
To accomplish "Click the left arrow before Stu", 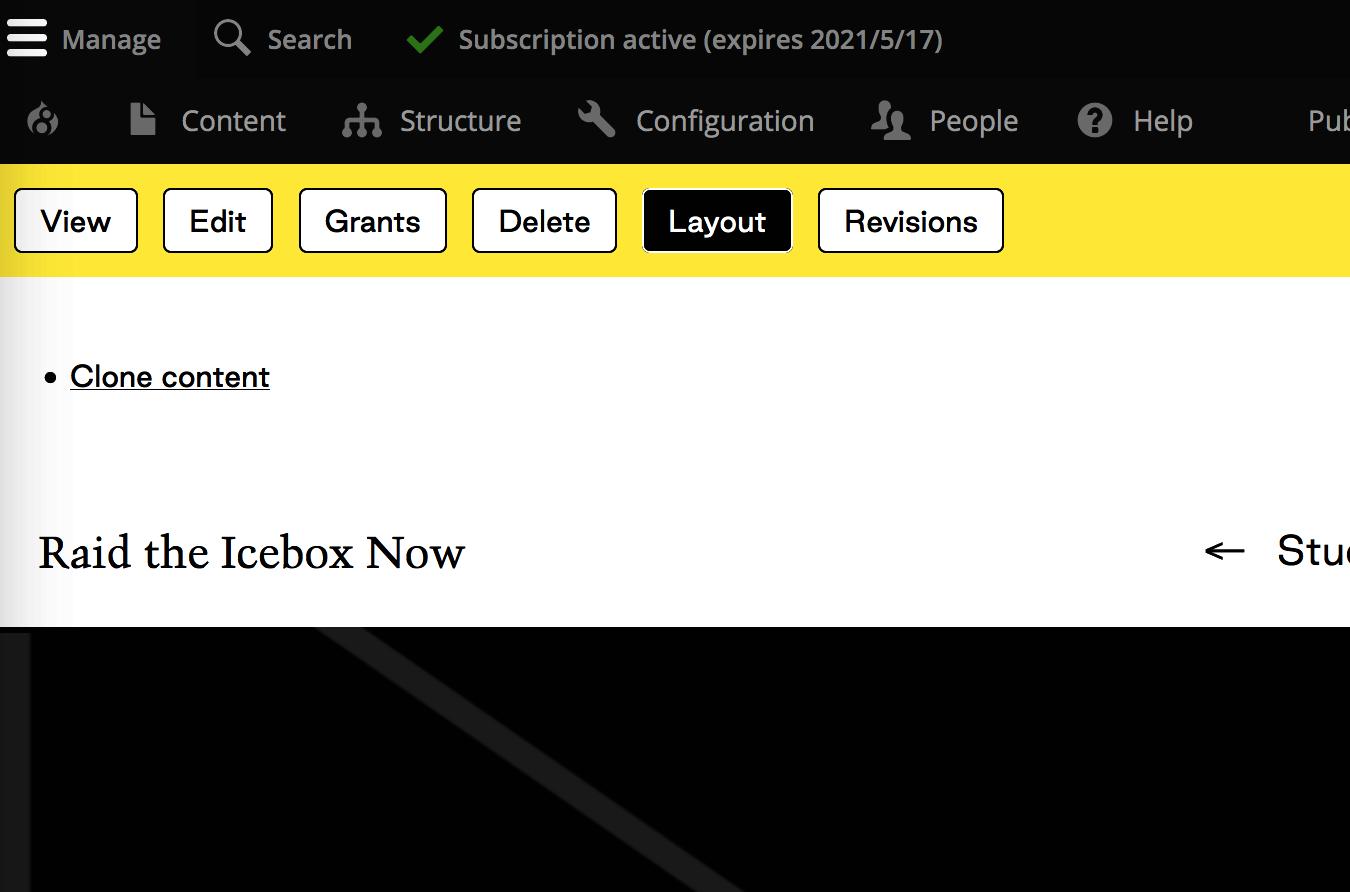I will pyautogui.click(x=1225, y=551).
